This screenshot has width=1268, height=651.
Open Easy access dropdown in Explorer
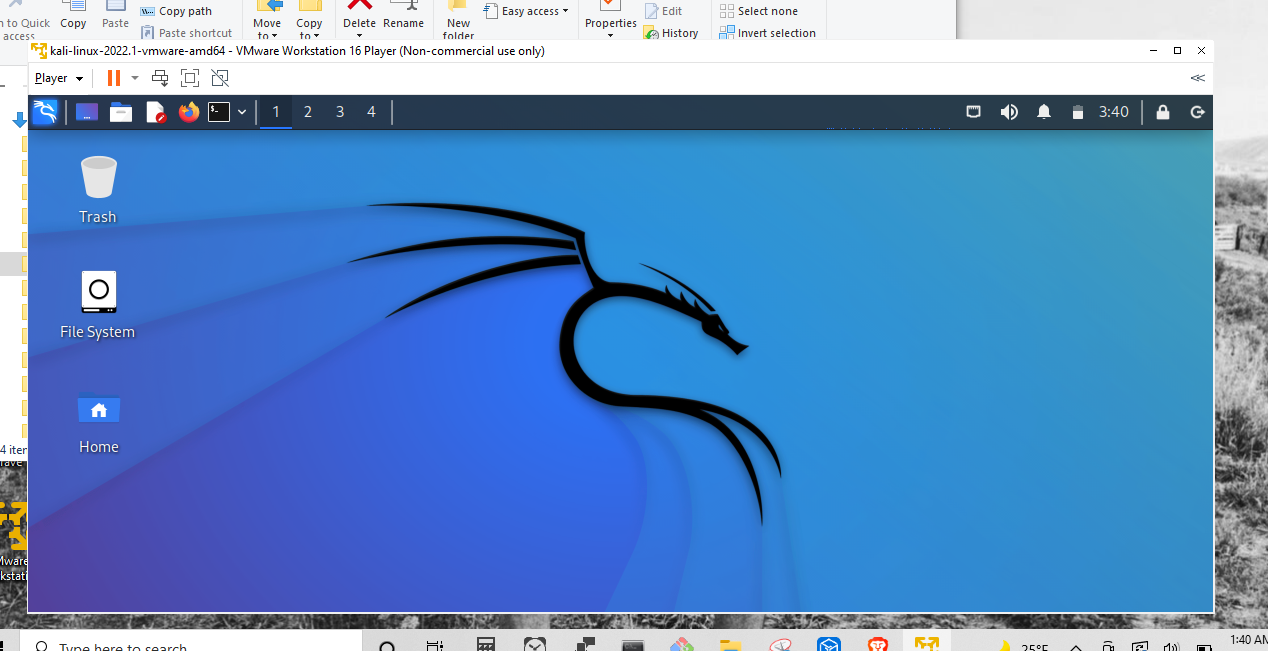click(526, 11)
